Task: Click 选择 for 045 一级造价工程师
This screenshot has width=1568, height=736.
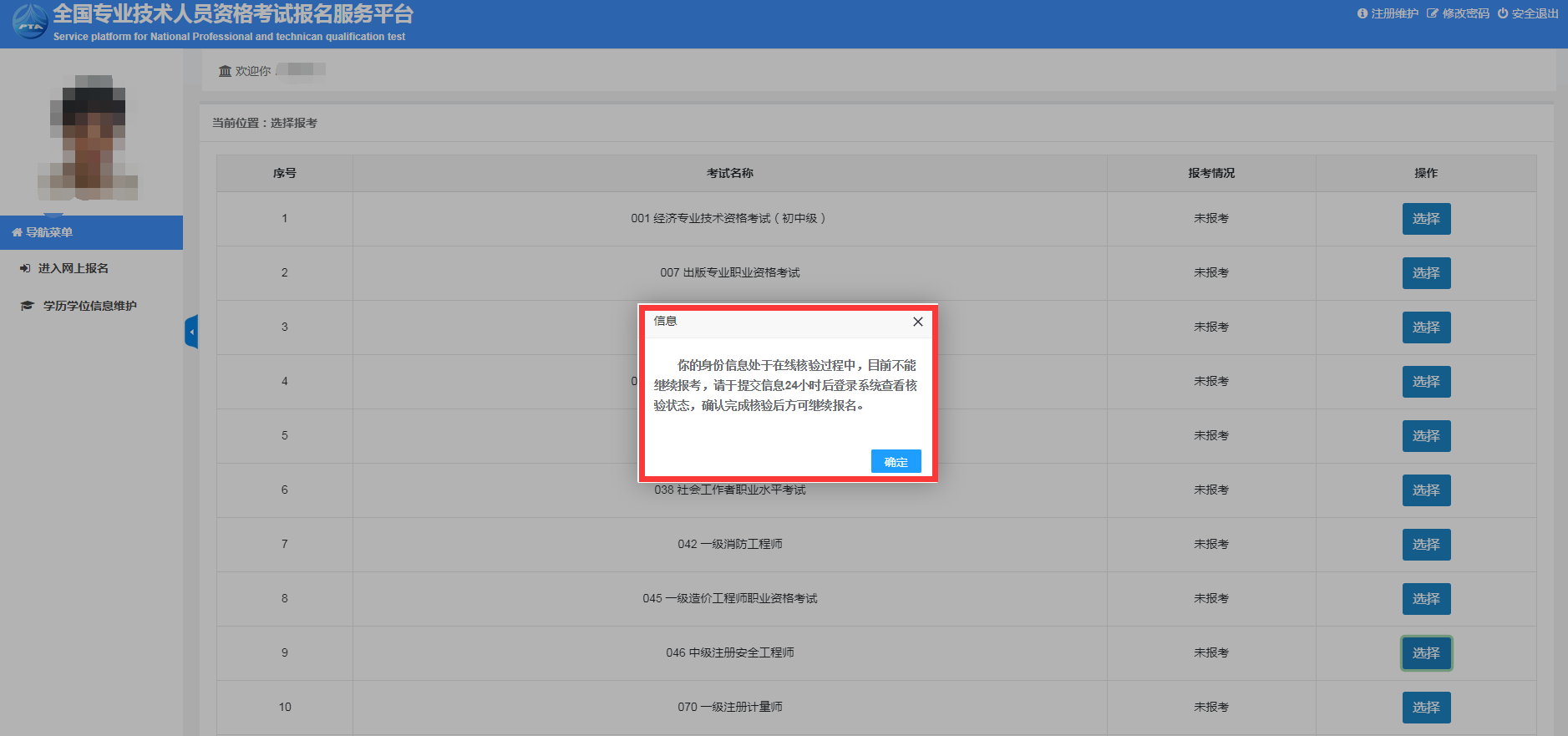Action: click(1425, 599)
